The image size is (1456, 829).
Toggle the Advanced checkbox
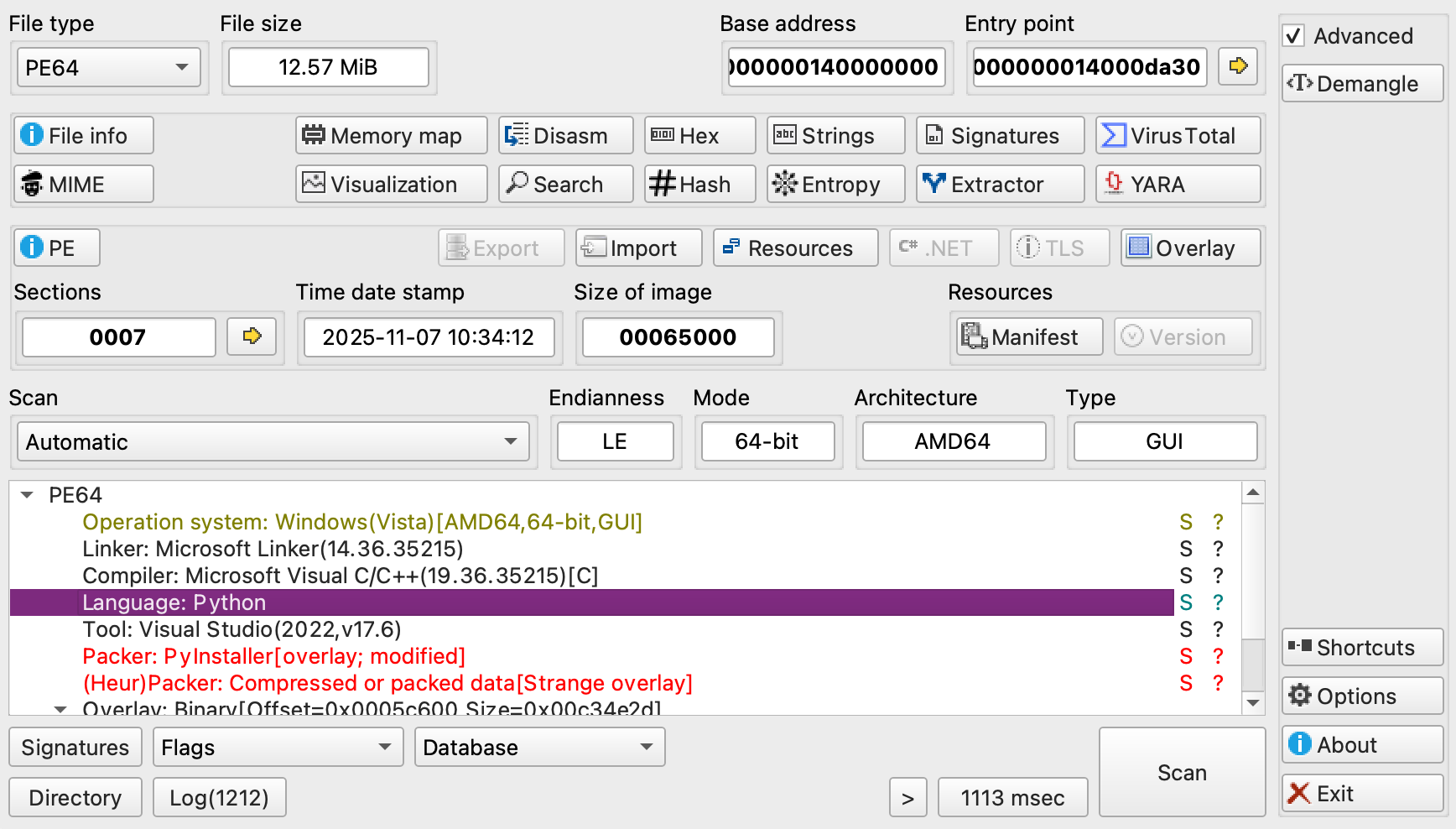(x=1293, y=36)
